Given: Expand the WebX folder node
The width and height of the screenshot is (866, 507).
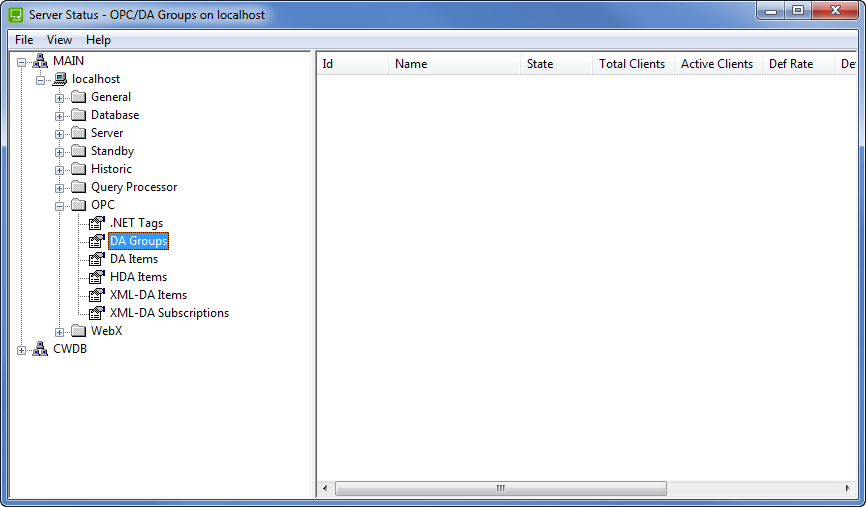Looking at the screenshot, I should [x=60, y=332].
